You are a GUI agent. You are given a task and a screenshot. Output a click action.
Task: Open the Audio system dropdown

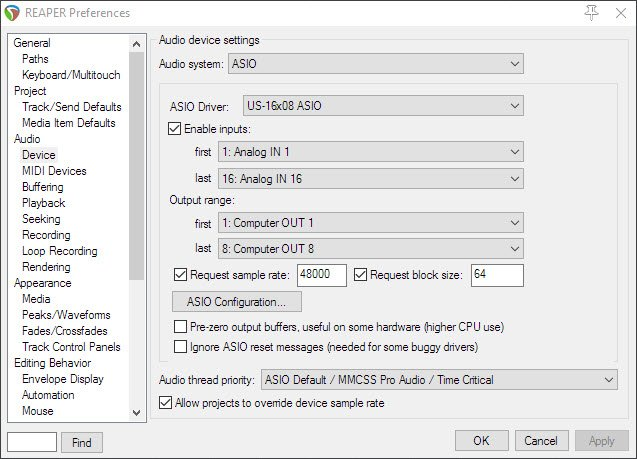(376, 64)
